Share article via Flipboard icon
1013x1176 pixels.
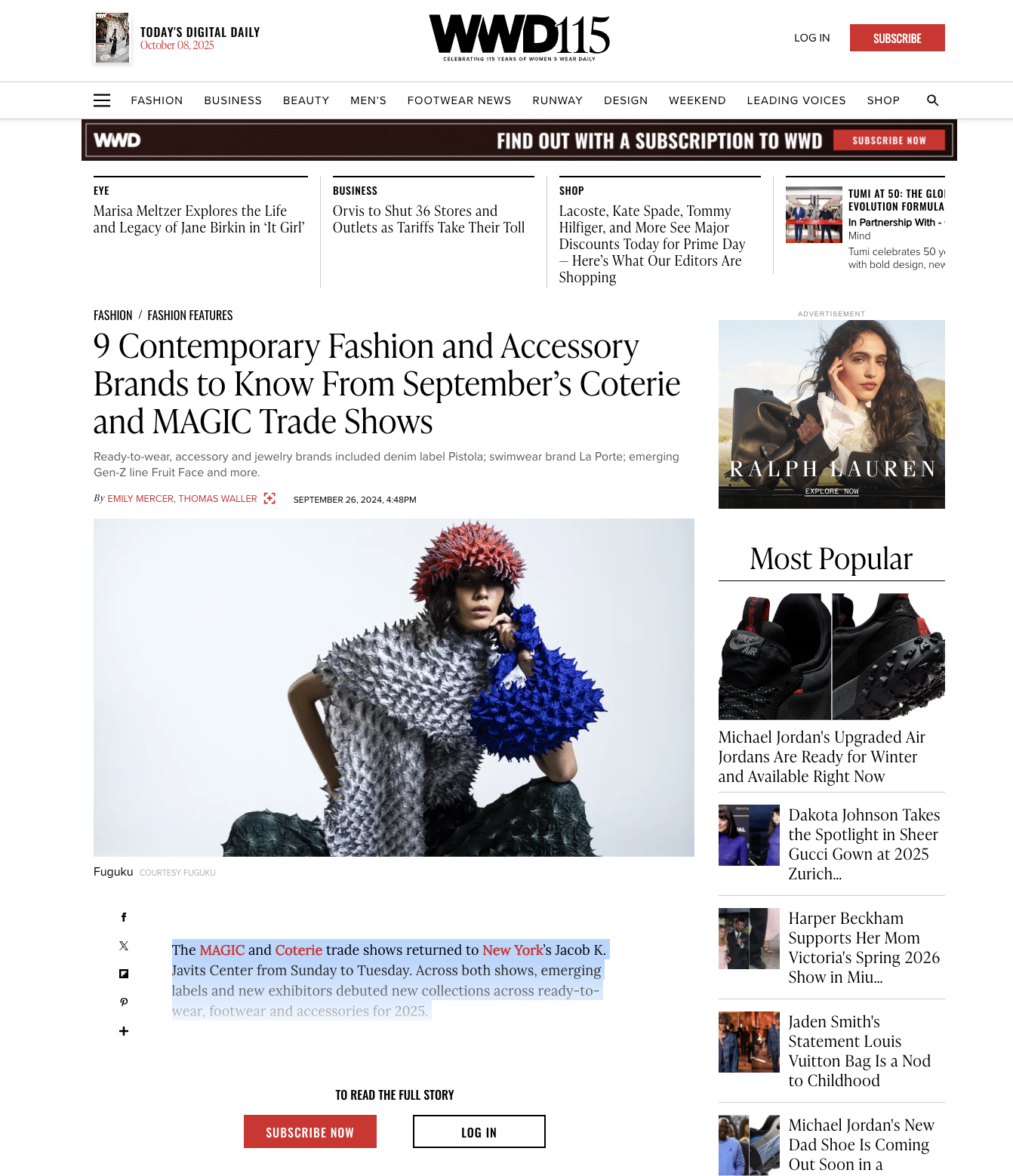(x=124, y=974)
